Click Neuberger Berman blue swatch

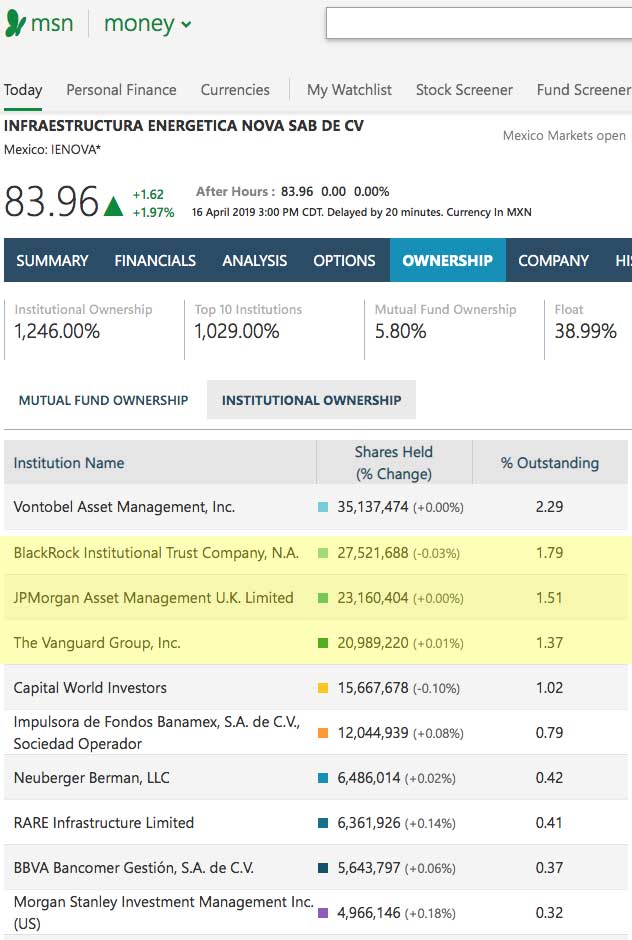[323, 778]
